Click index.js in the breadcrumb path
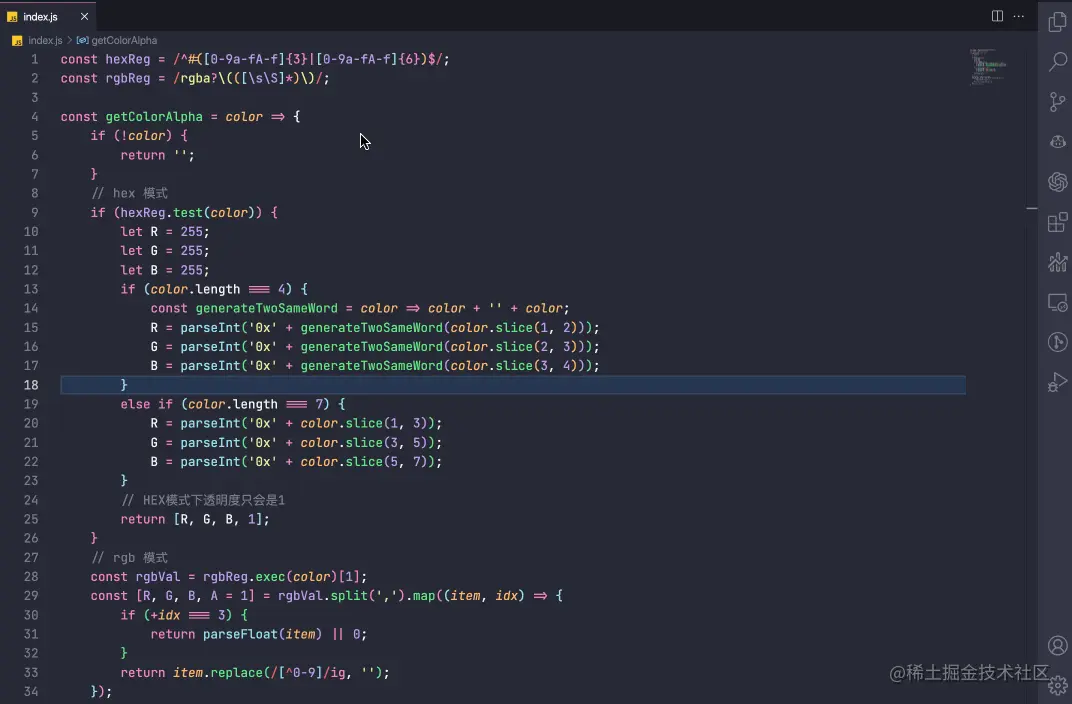 pyautogui.click(x=45, y=40)
